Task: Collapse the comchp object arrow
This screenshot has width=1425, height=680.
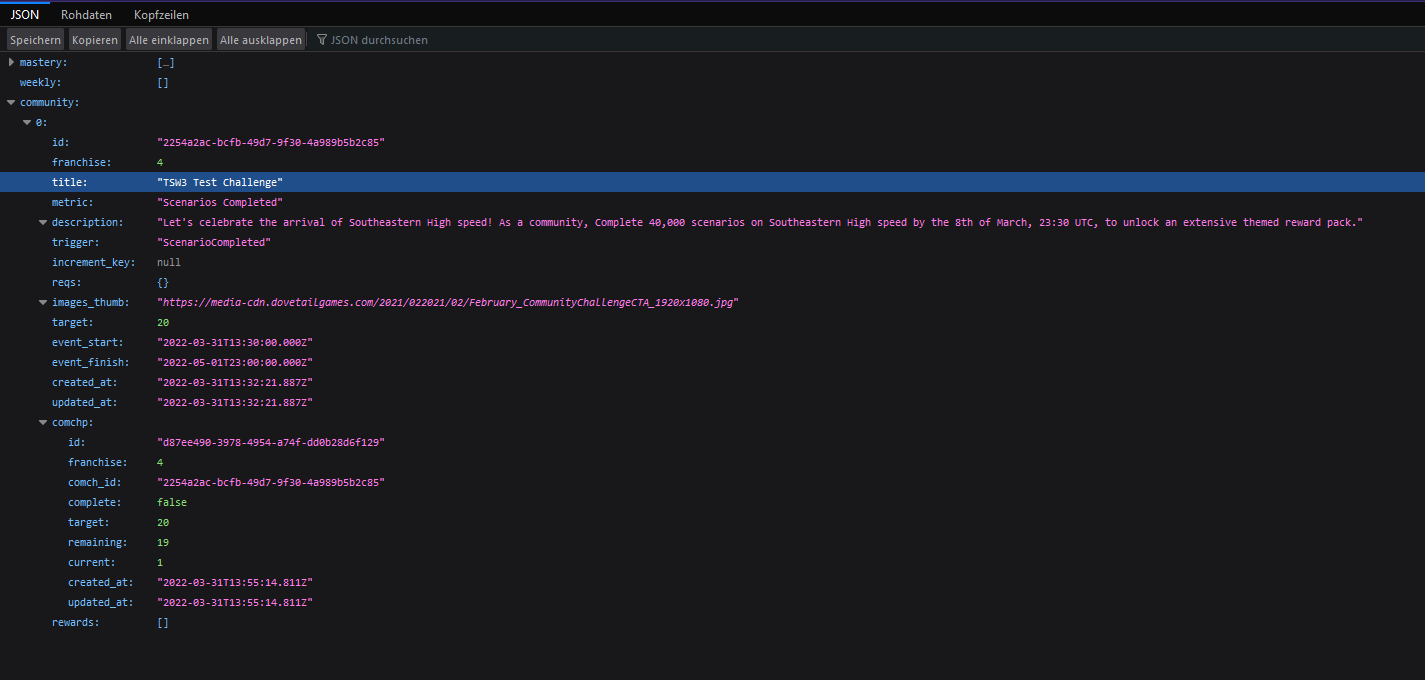Action: (x=43, y=423)
